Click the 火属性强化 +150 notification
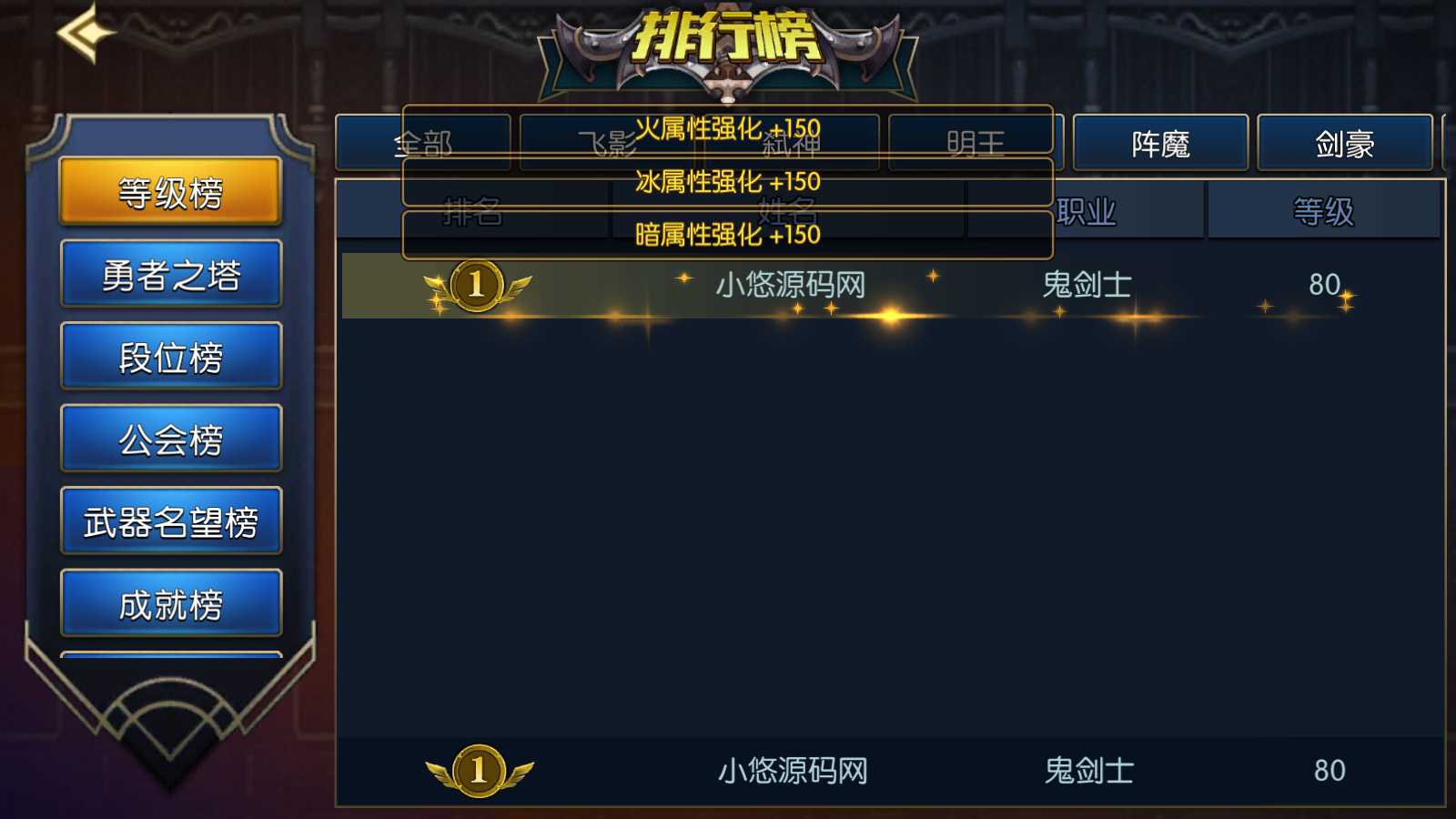 click(728, 128)
